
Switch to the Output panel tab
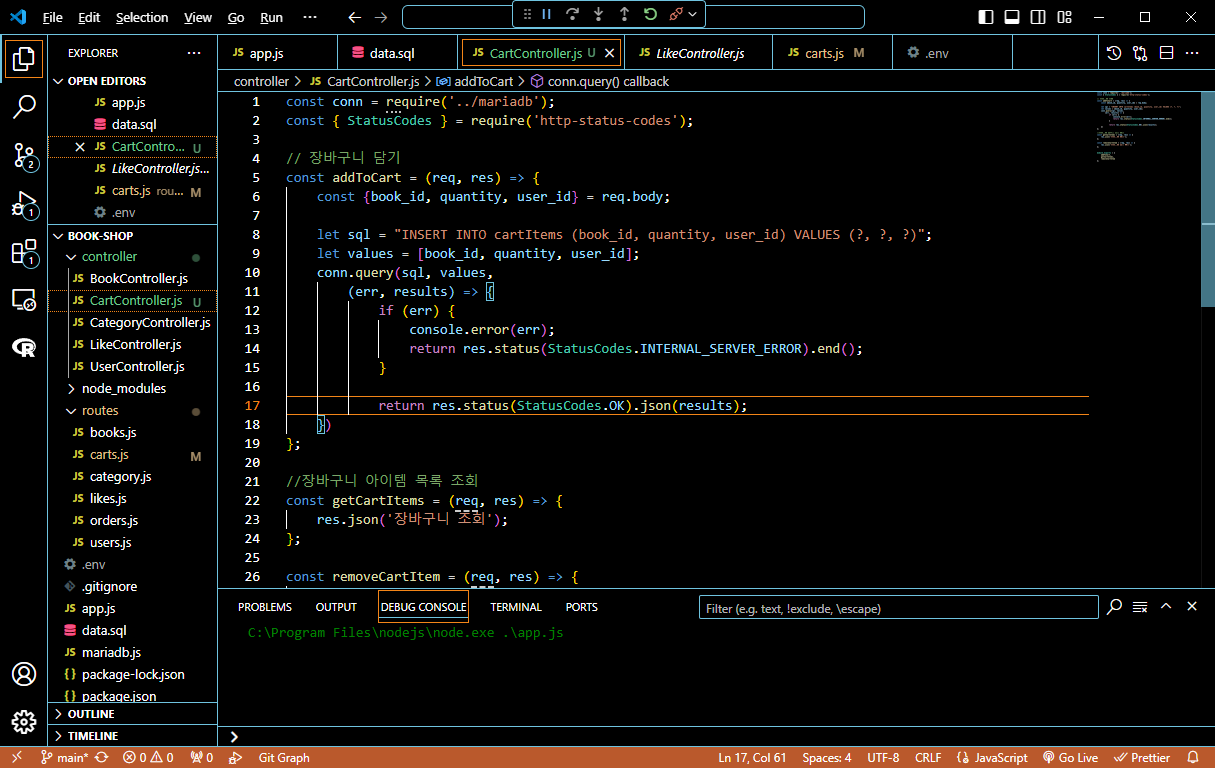coord(336,607)
